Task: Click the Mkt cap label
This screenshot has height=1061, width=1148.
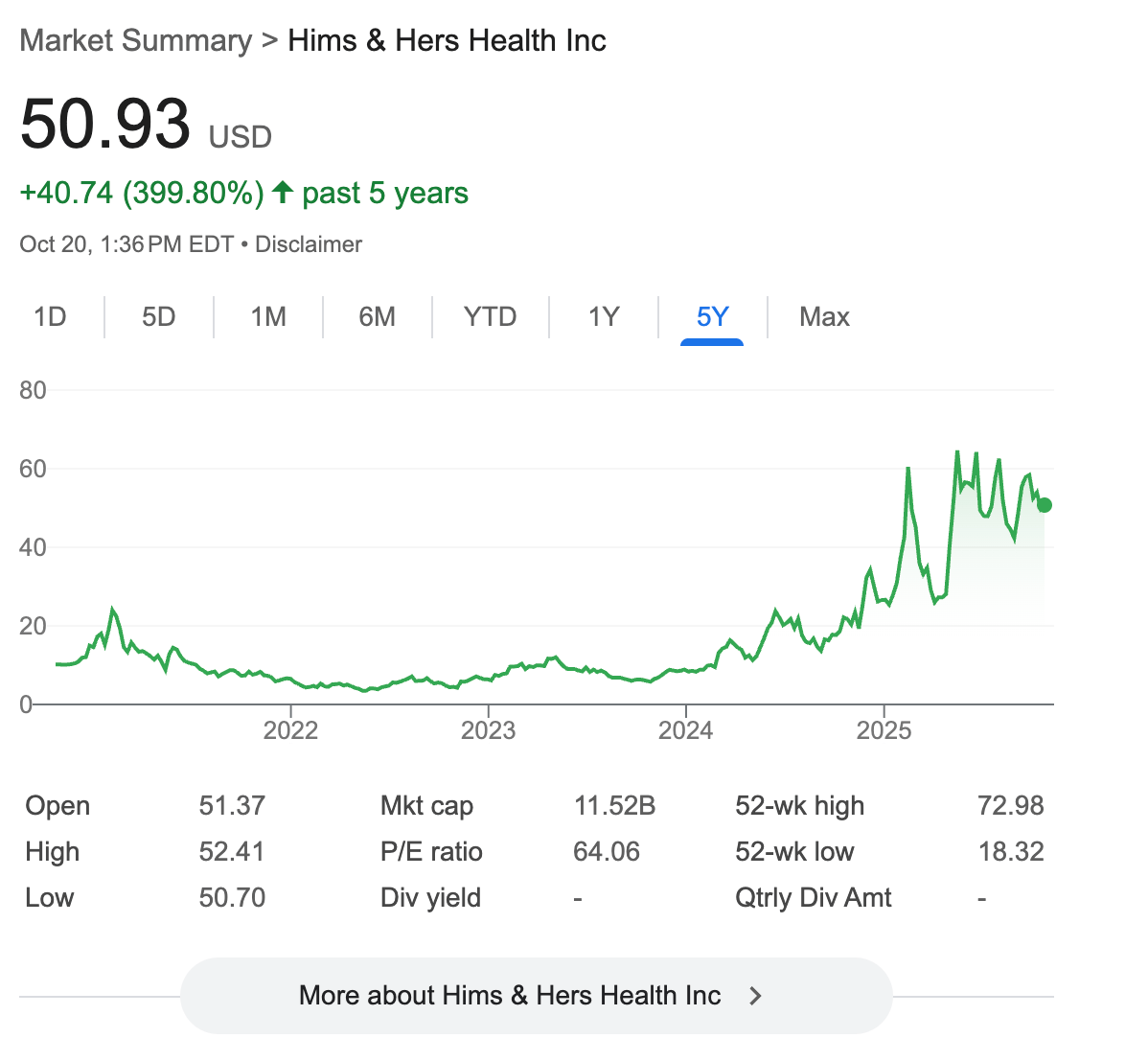Action: point(426,805)
